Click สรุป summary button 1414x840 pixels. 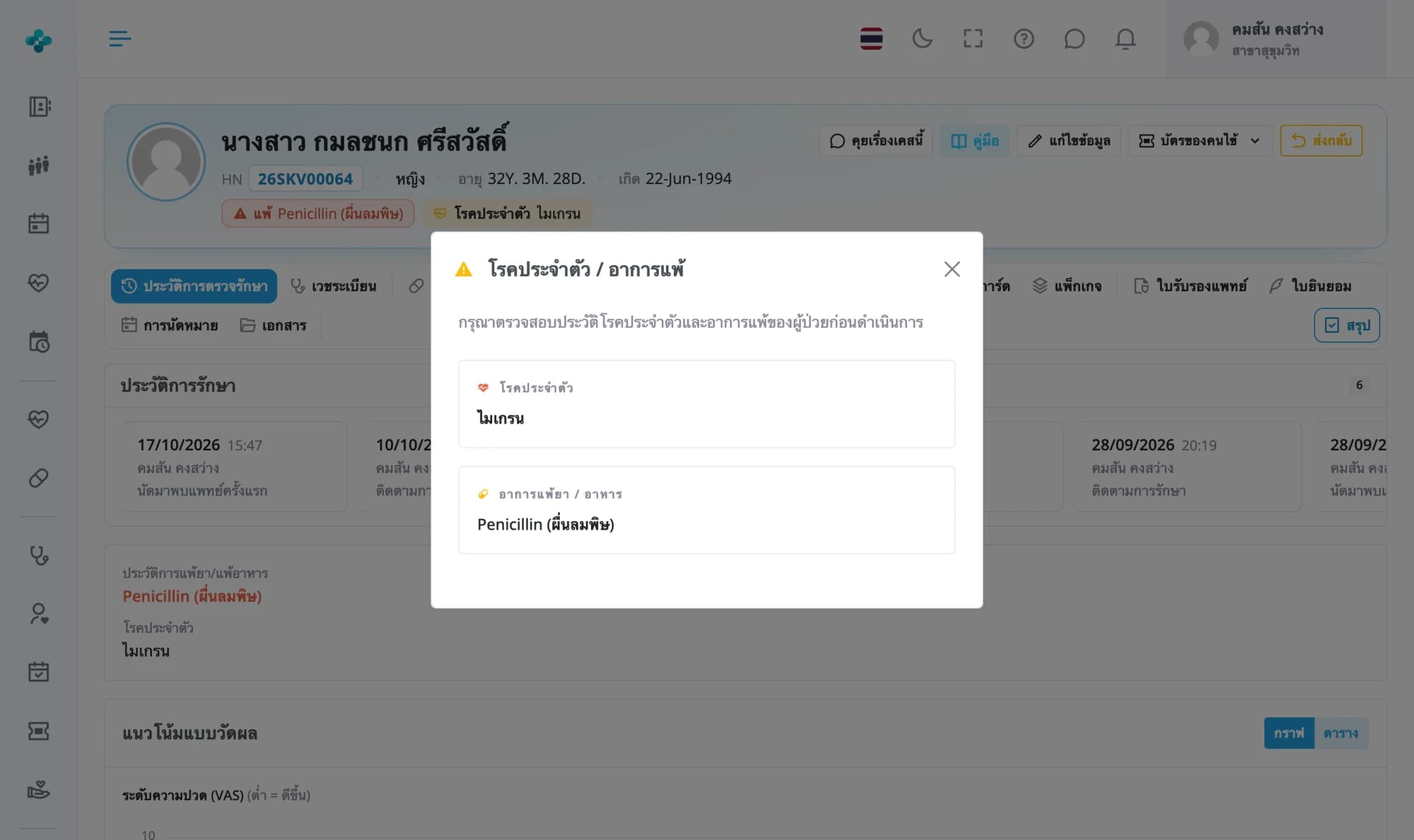(1347, 325)
